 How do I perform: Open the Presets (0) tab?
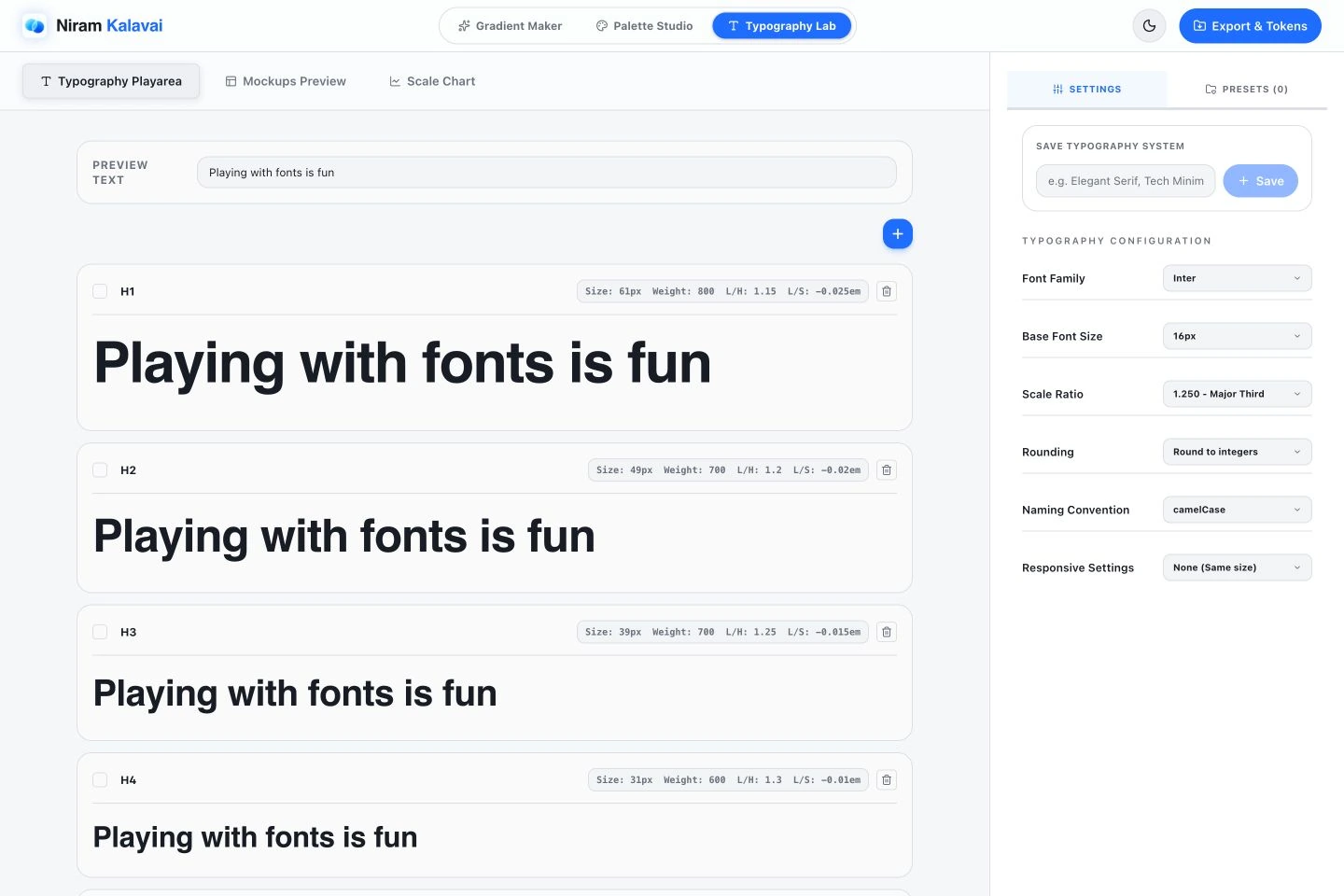coord(1246,90)
